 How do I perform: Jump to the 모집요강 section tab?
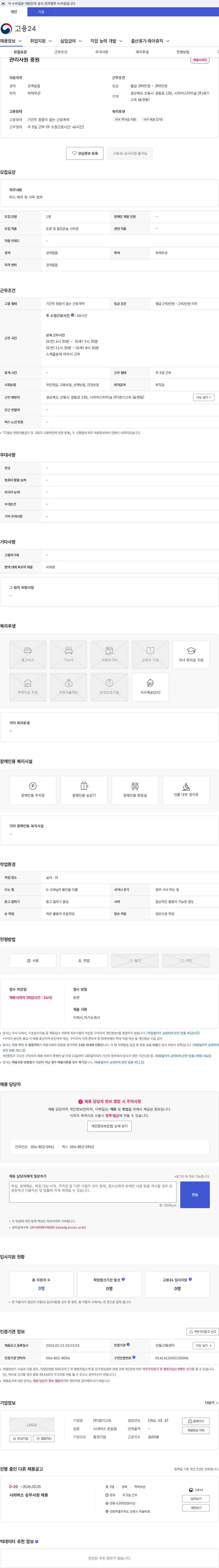tap(20, 52)
